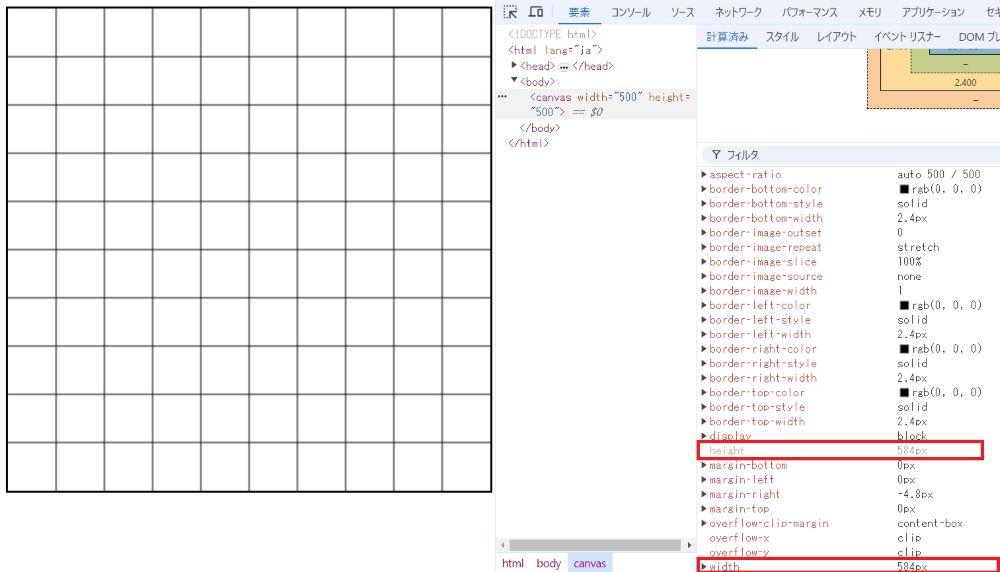Viewport: 1000px width, 572px height.
Task: Click the border-image-repeat stretch value
Action: pyautogui.click(x=918, y=247)
